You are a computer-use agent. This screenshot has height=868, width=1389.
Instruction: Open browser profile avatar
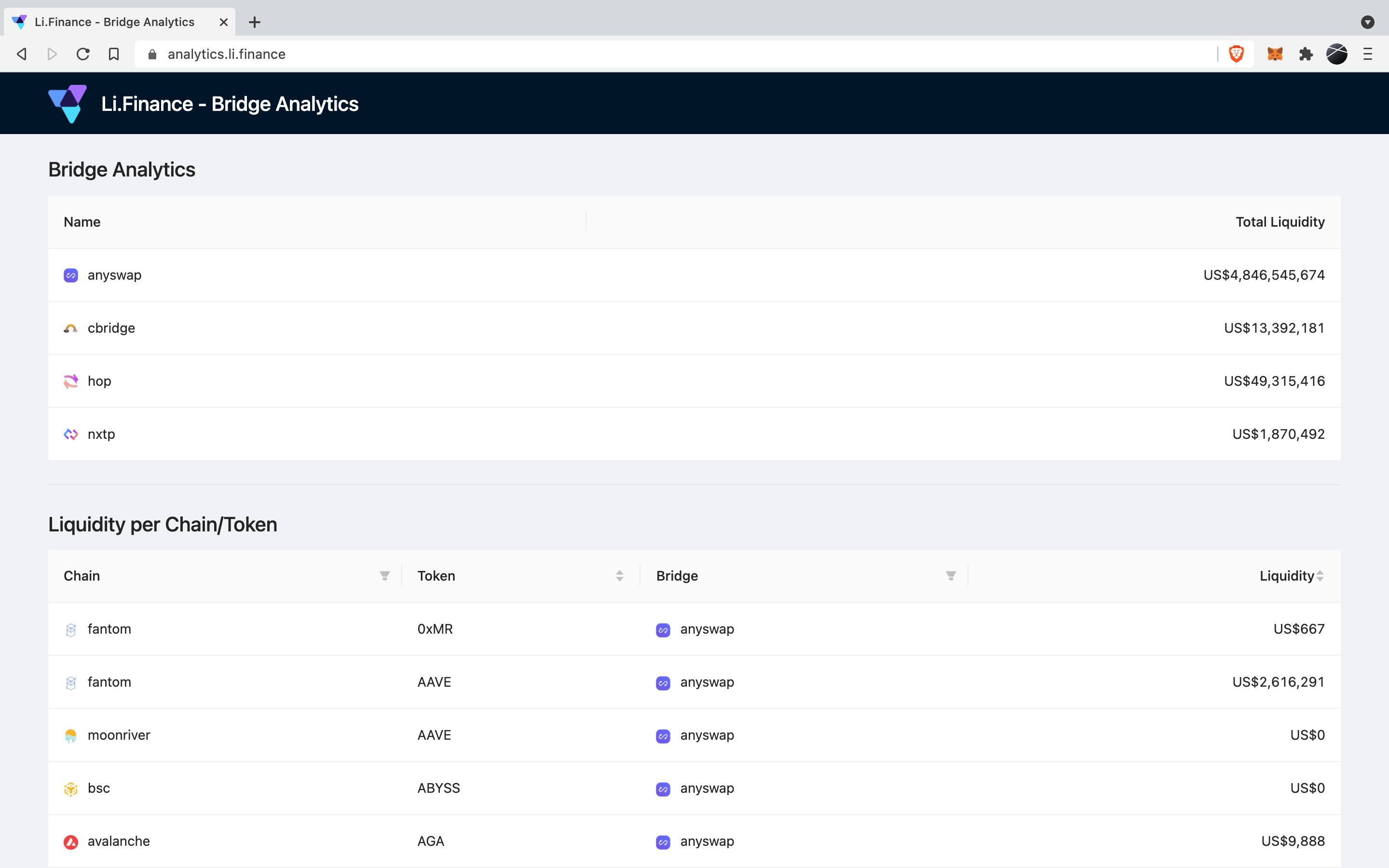pyautogui.click(x=1337, y=54)
